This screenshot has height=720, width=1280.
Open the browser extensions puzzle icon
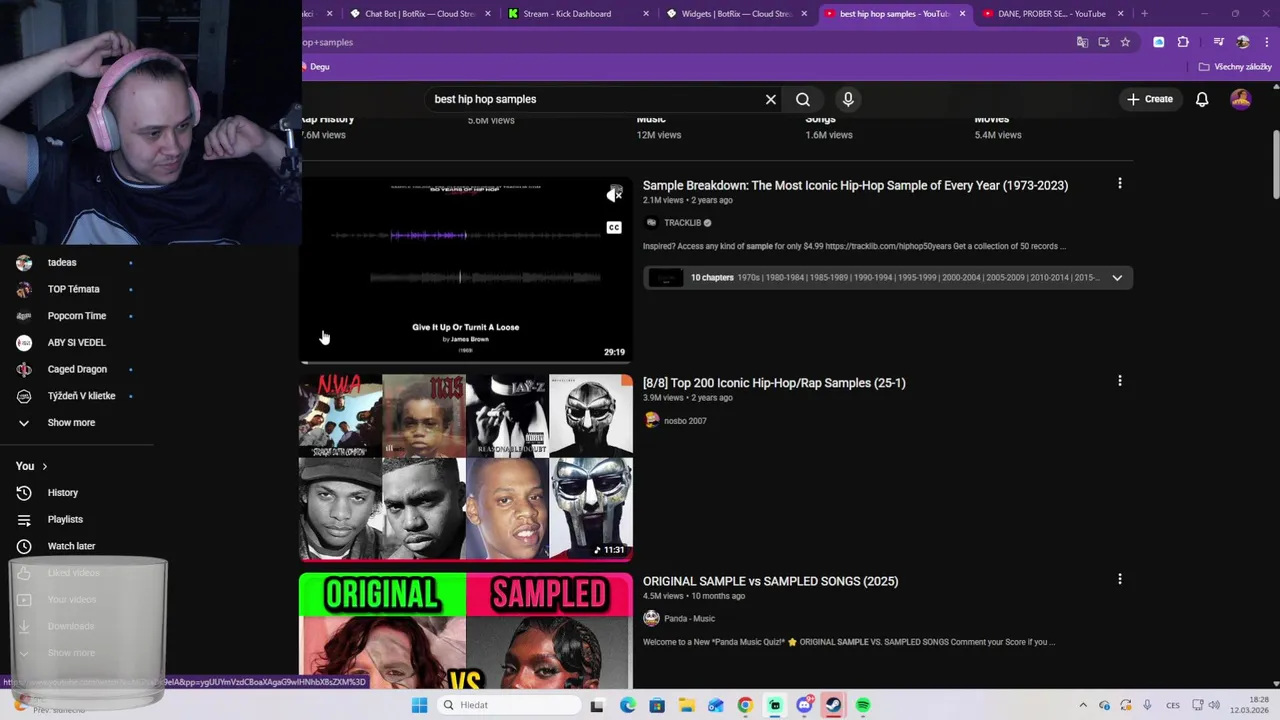tap(1183, 42)
